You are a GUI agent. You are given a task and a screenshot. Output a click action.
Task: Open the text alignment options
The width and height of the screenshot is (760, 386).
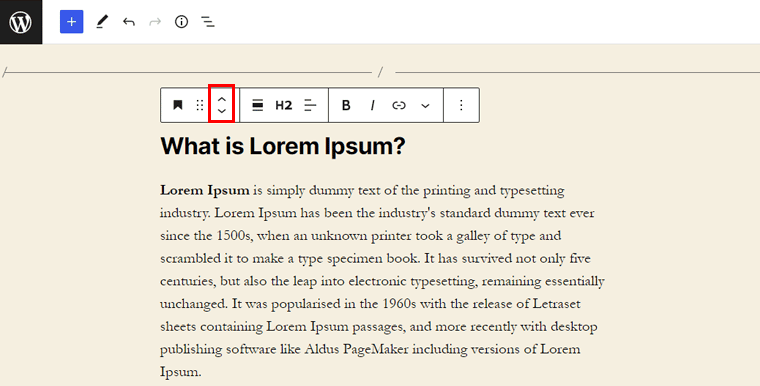310,105
